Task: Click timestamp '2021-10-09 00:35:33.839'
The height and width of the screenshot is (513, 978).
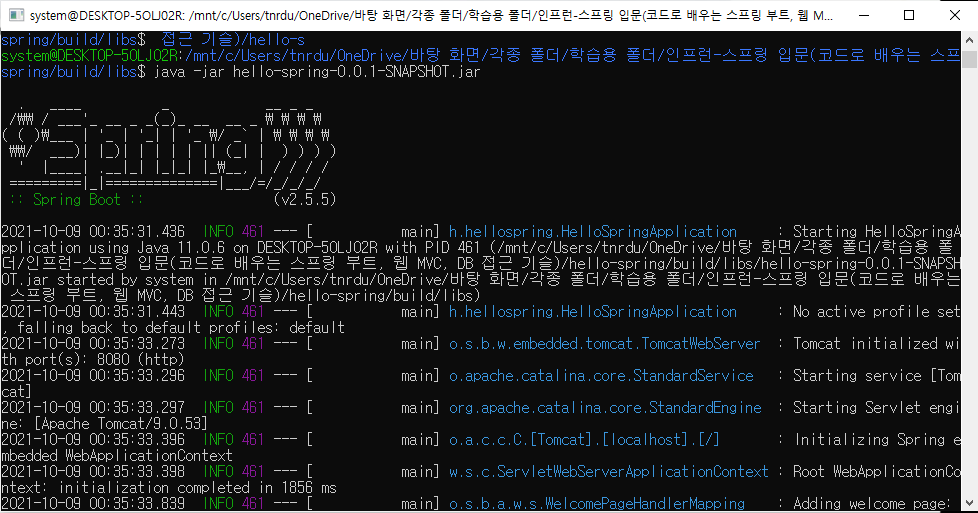Action: 93,504
